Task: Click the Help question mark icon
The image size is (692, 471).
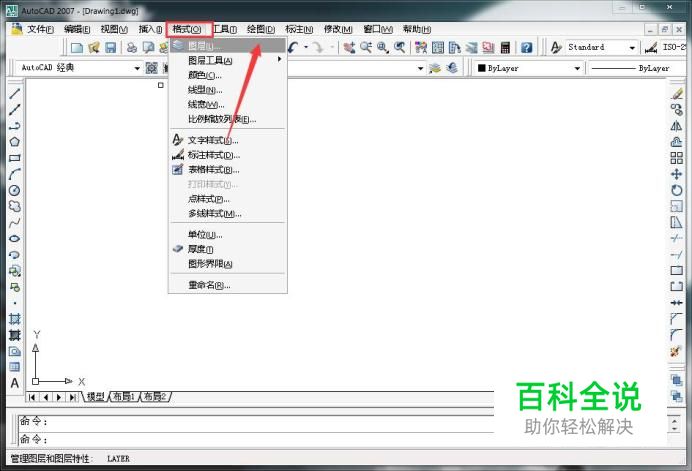Action: coord(527,47)
